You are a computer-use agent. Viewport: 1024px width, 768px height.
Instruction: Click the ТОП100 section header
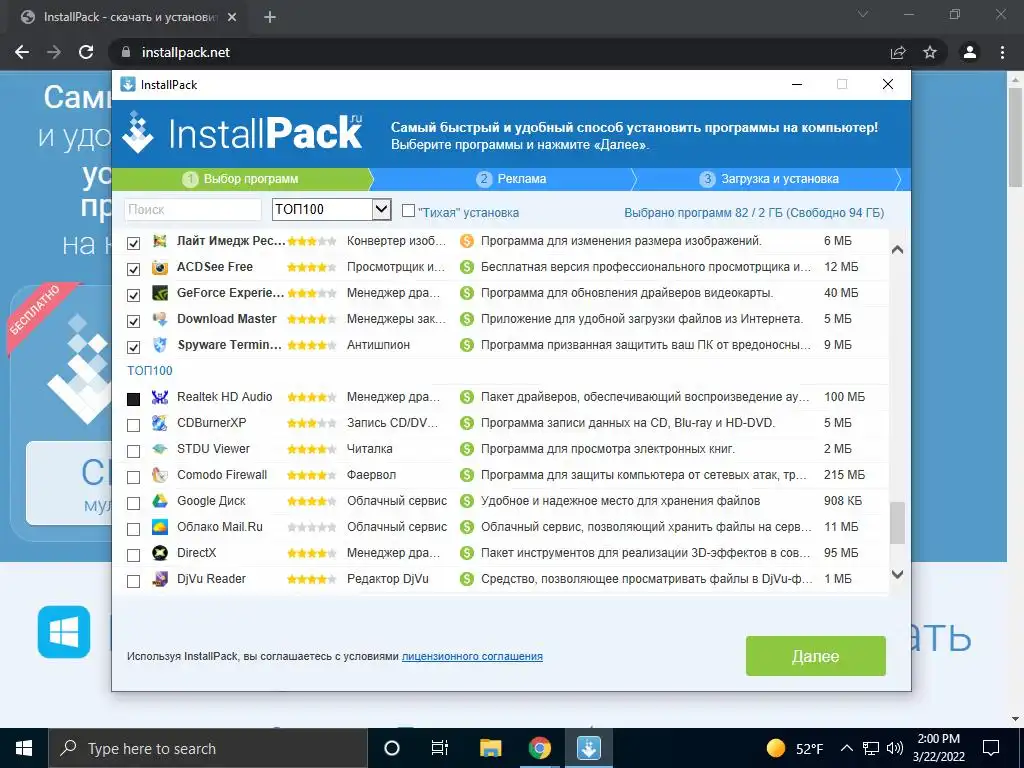(x=150, y=371)
